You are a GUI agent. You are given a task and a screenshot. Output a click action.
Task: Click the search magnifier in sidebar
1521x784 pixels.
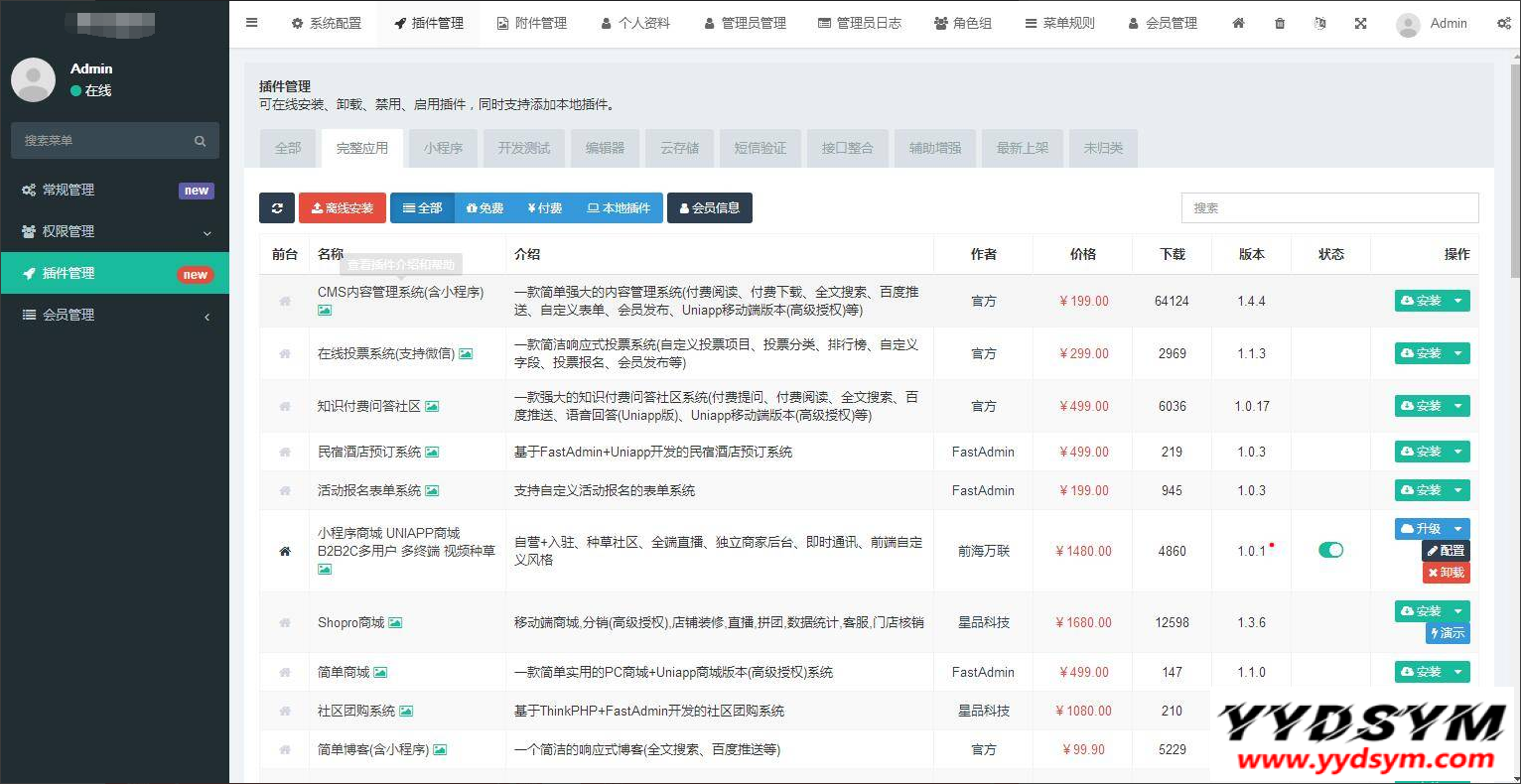(200, 141)
